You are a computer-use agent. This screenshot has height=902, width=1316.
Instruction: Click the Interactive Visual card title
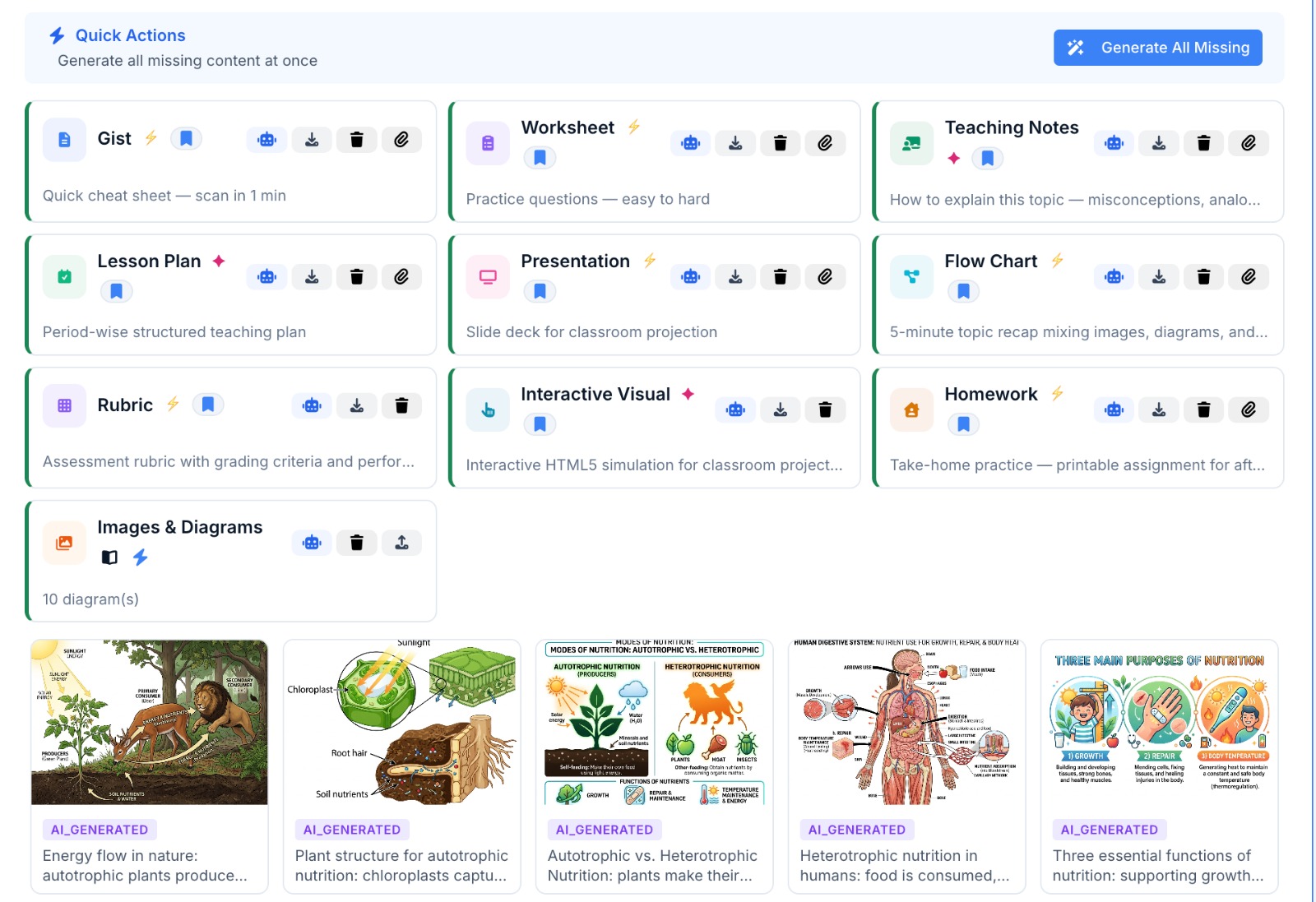[x=595, y=395]
